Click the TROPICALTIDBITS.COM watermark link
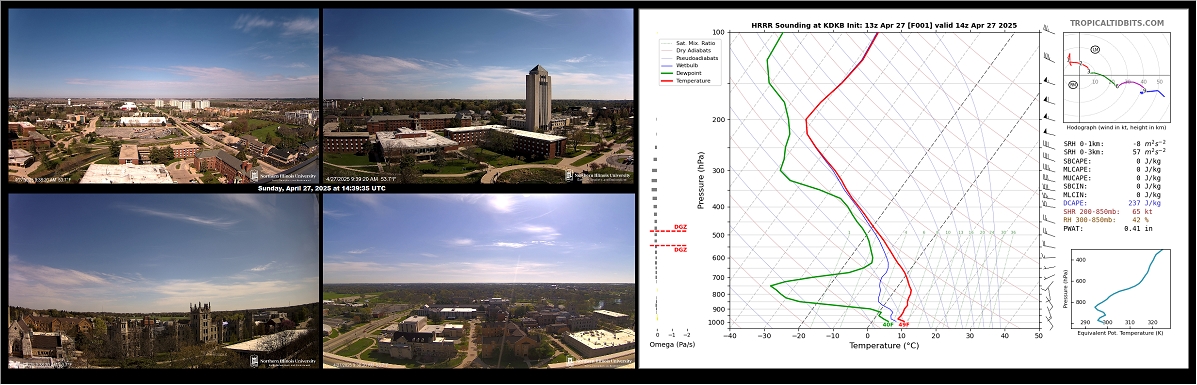This screenshot has width=1197, height=385. pyautogui.click(x=1116, y=24)
